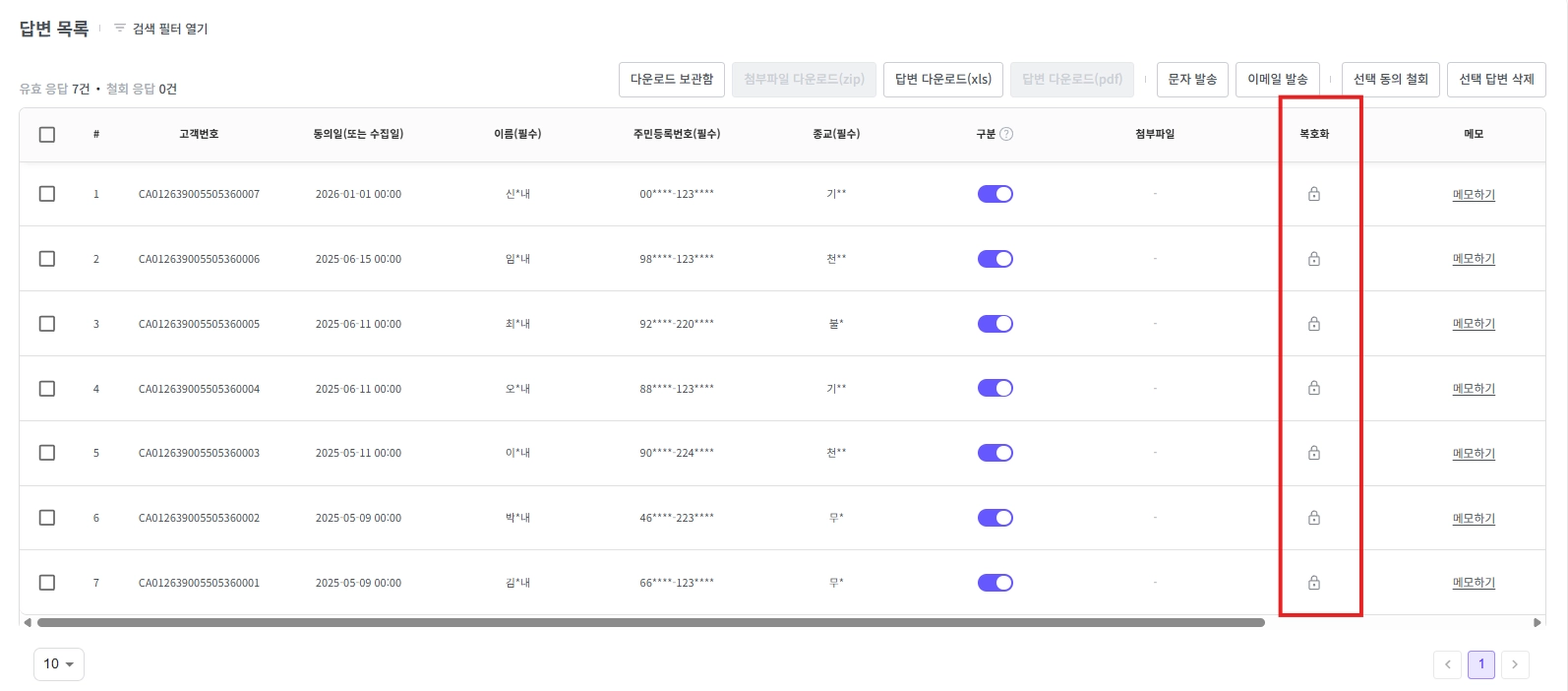Click 주민등록번호(필수) column header
Screen dimensions: 1568x691
pyautogui.click(x=677, y=134)
